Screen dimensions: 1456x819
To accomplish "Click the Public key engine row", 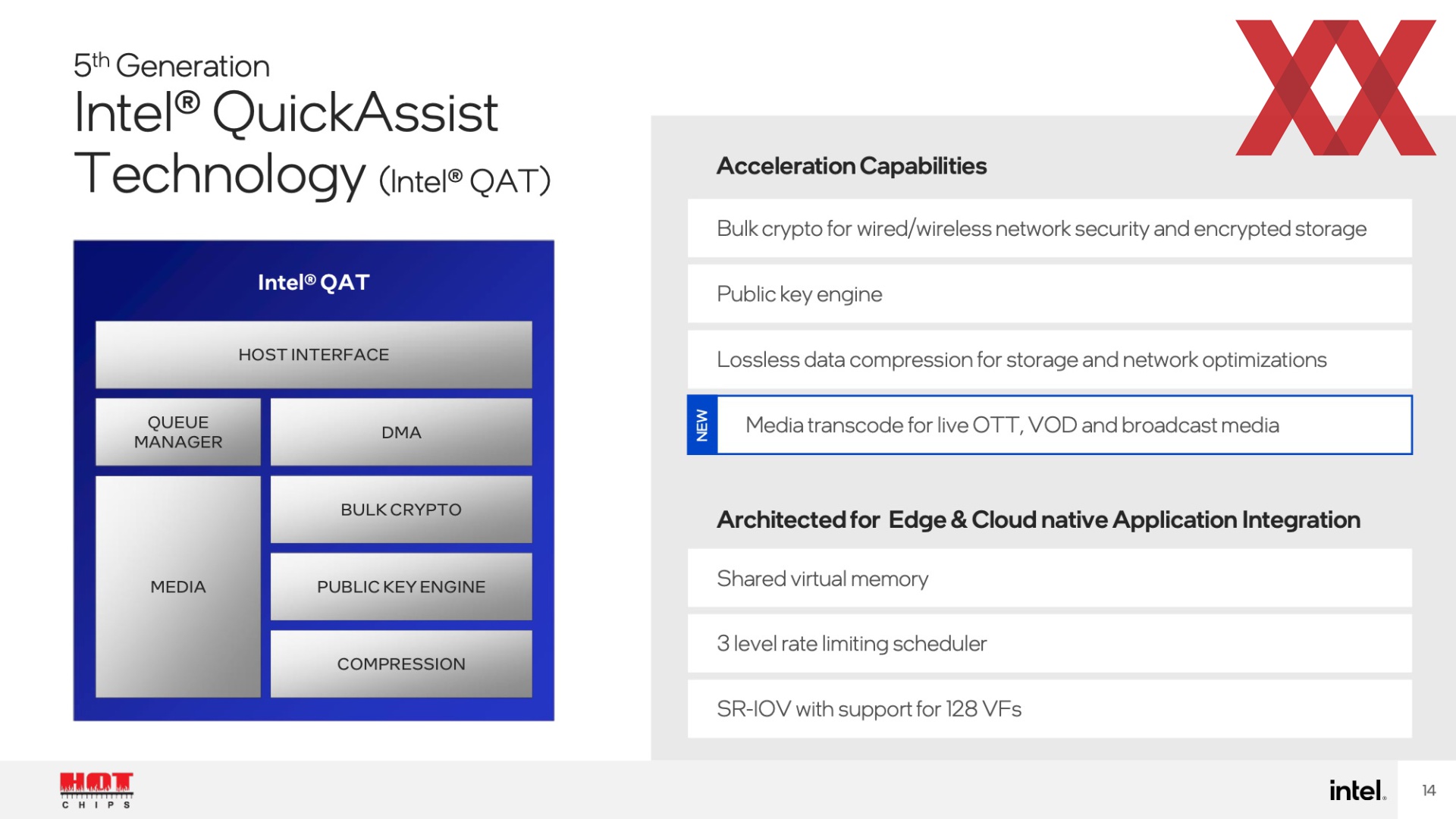I will 1050,293.
